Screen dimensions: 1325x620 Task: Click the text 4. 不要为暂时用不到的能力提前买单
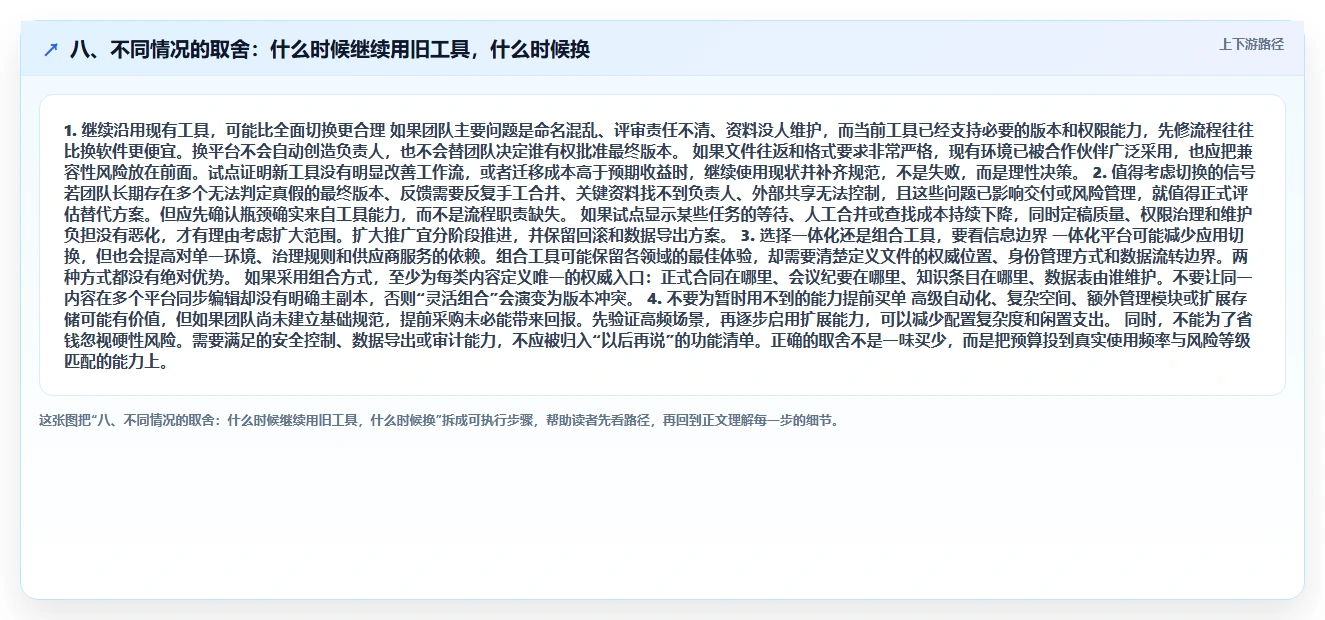(777, 298)
